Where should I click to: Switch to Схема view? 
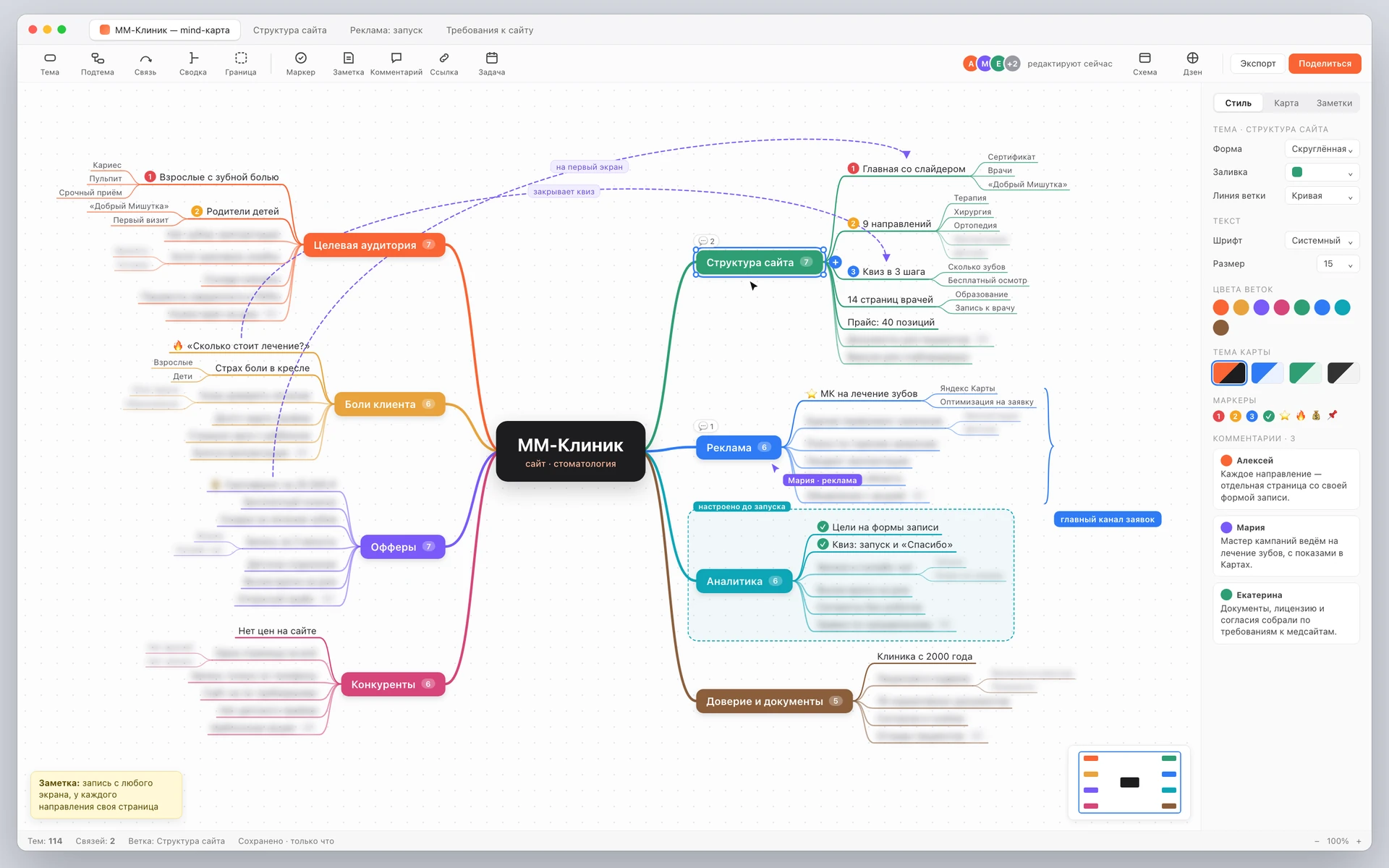tap(1144, 64)
